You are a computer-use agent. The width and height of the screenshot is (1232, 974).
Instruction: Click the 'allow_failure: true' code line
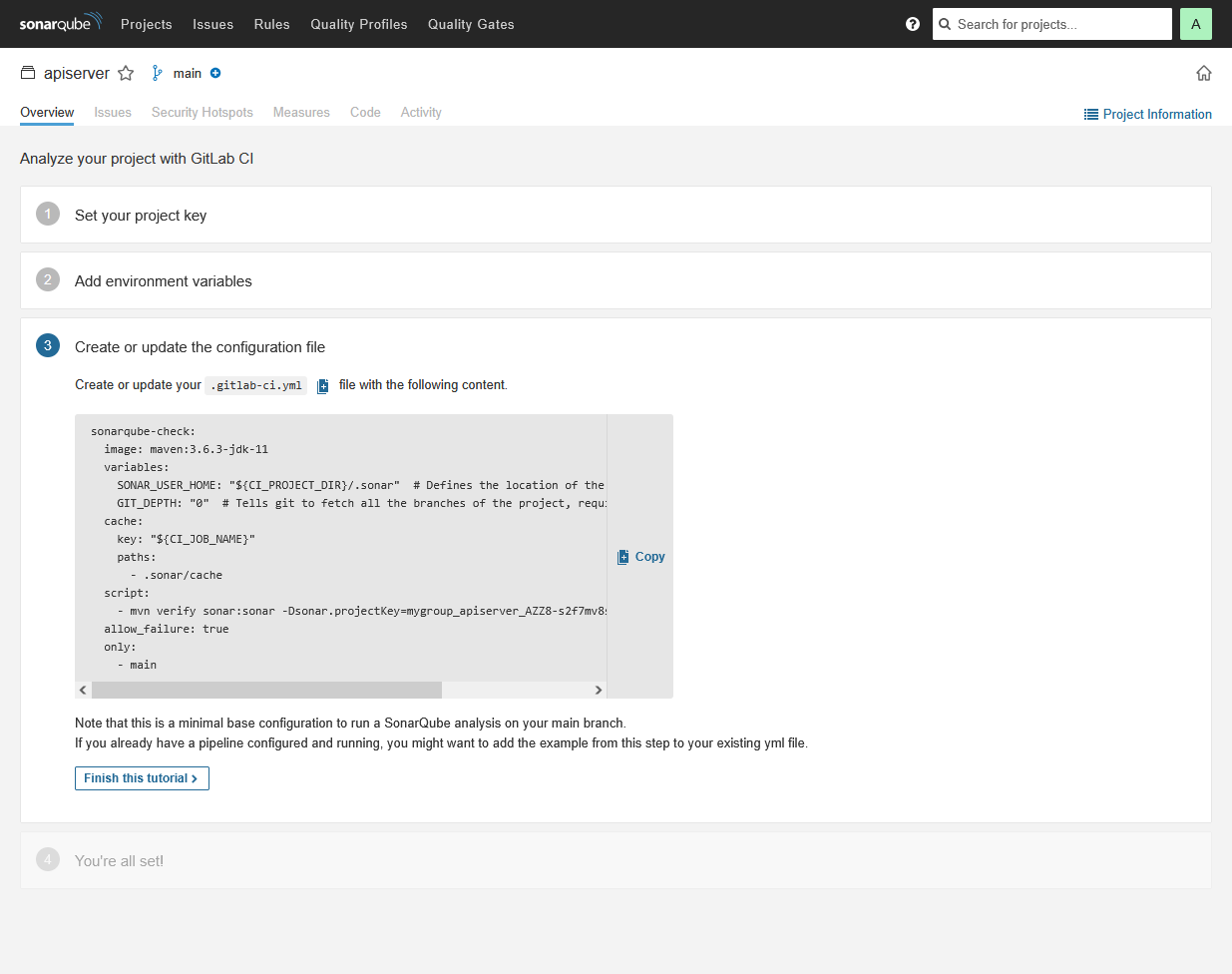coord(166,629)
